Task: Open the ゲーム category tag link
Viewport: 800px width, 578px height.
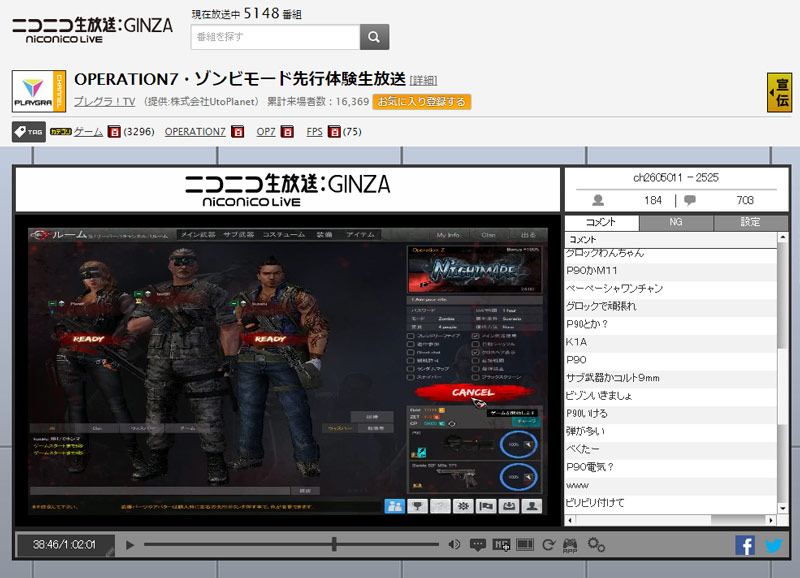Action: pos(88,132)
